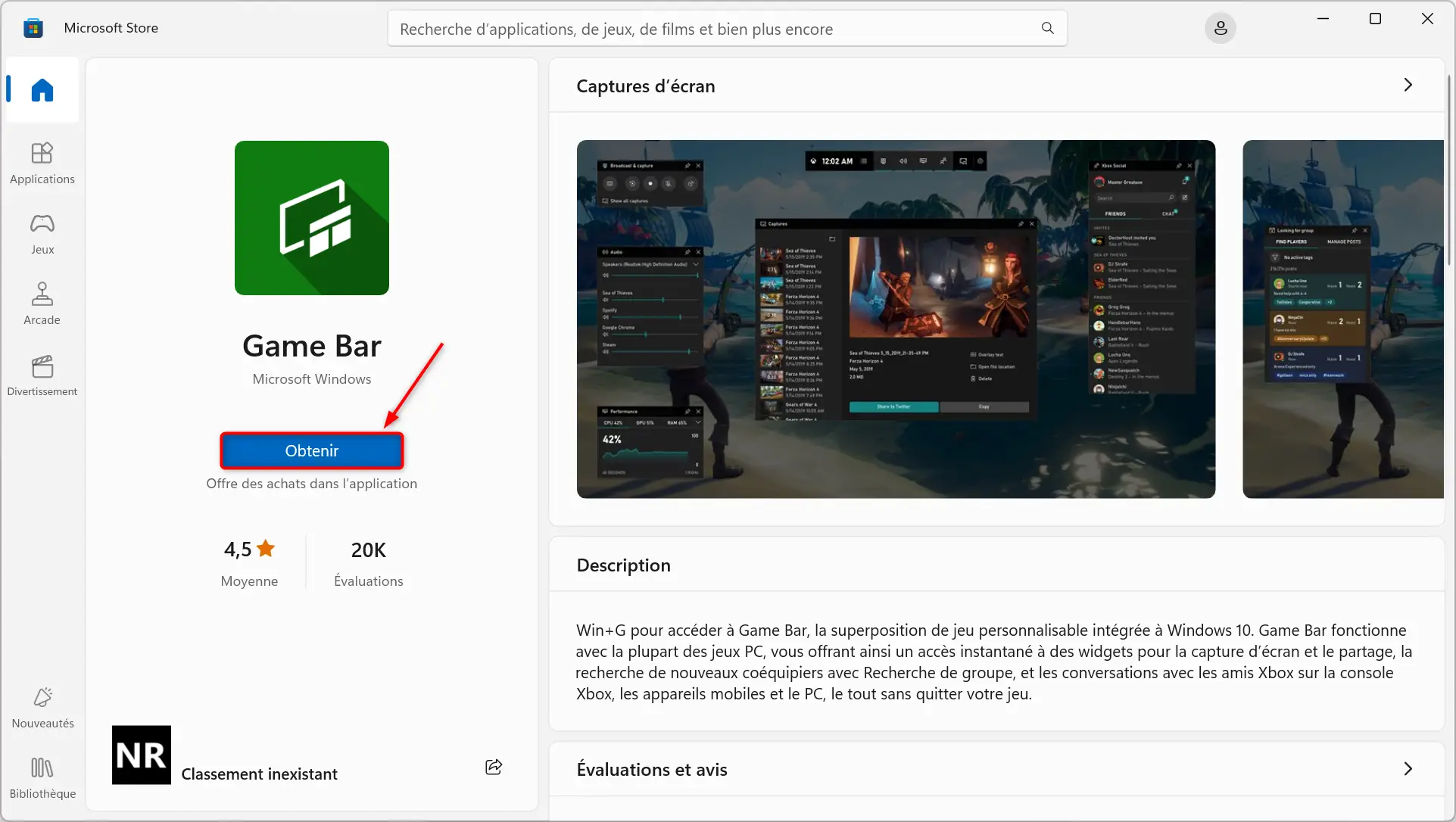This screenshot has height=822, width=1456.
Task: Click the 20K Évaluations count
Action: [x=369, y=563]
